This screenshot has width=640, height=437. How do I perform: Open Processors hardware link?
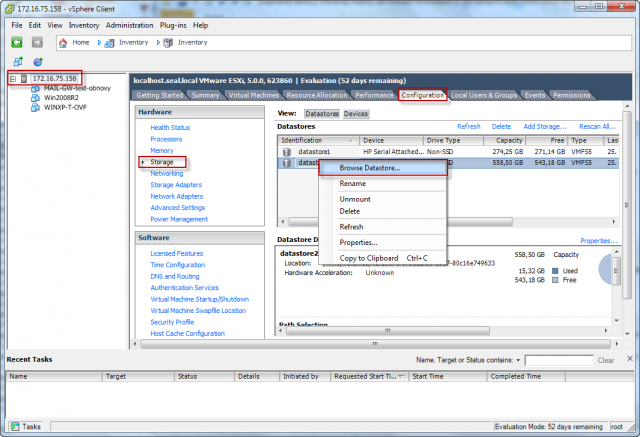tap(166, 139)
